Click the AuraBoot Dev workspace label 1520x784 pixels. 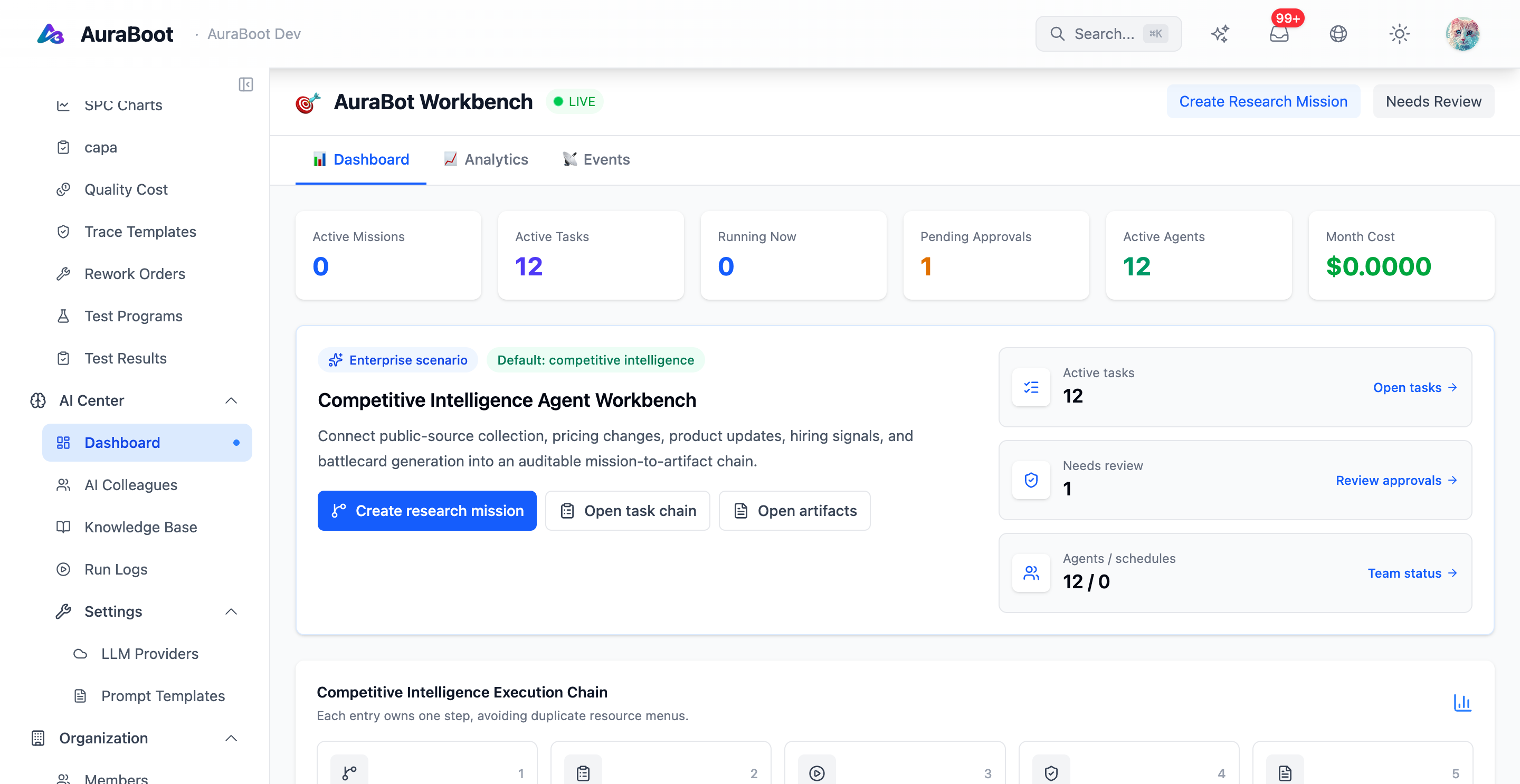pyautogui.click(x=254, y=34)
